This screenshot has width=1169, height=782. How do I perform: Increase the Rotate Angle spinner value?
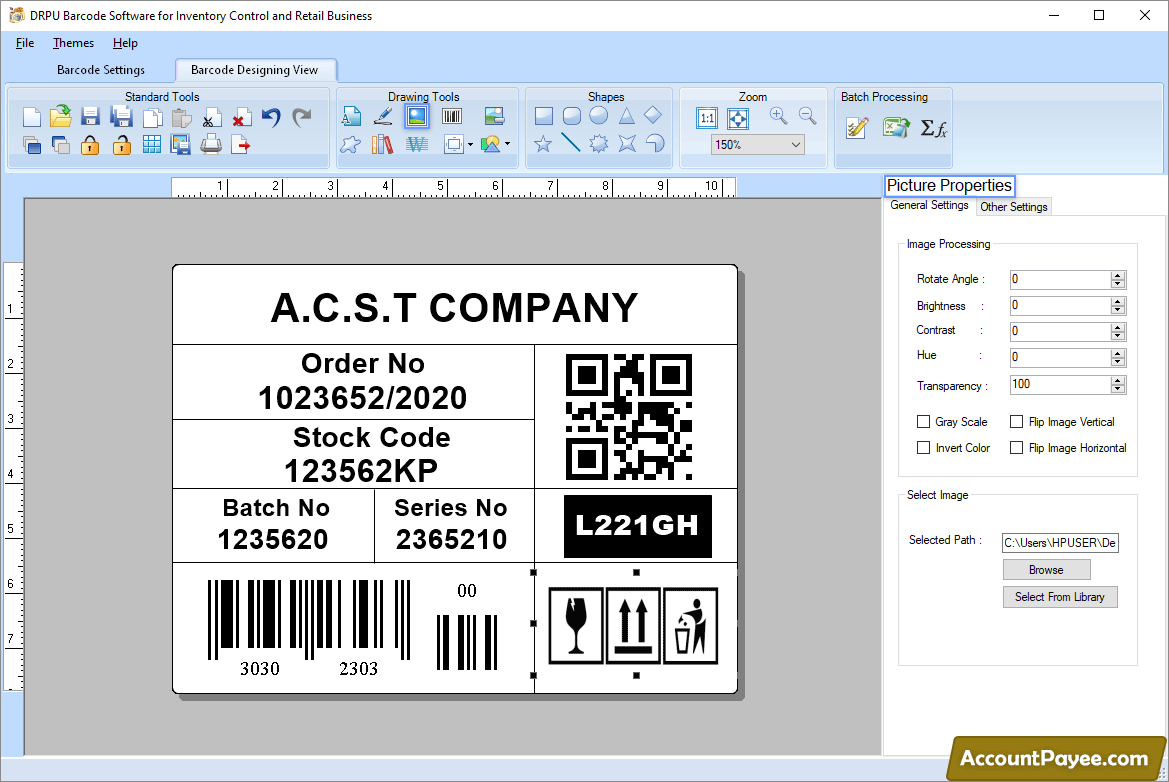(x=1118, y=275)
